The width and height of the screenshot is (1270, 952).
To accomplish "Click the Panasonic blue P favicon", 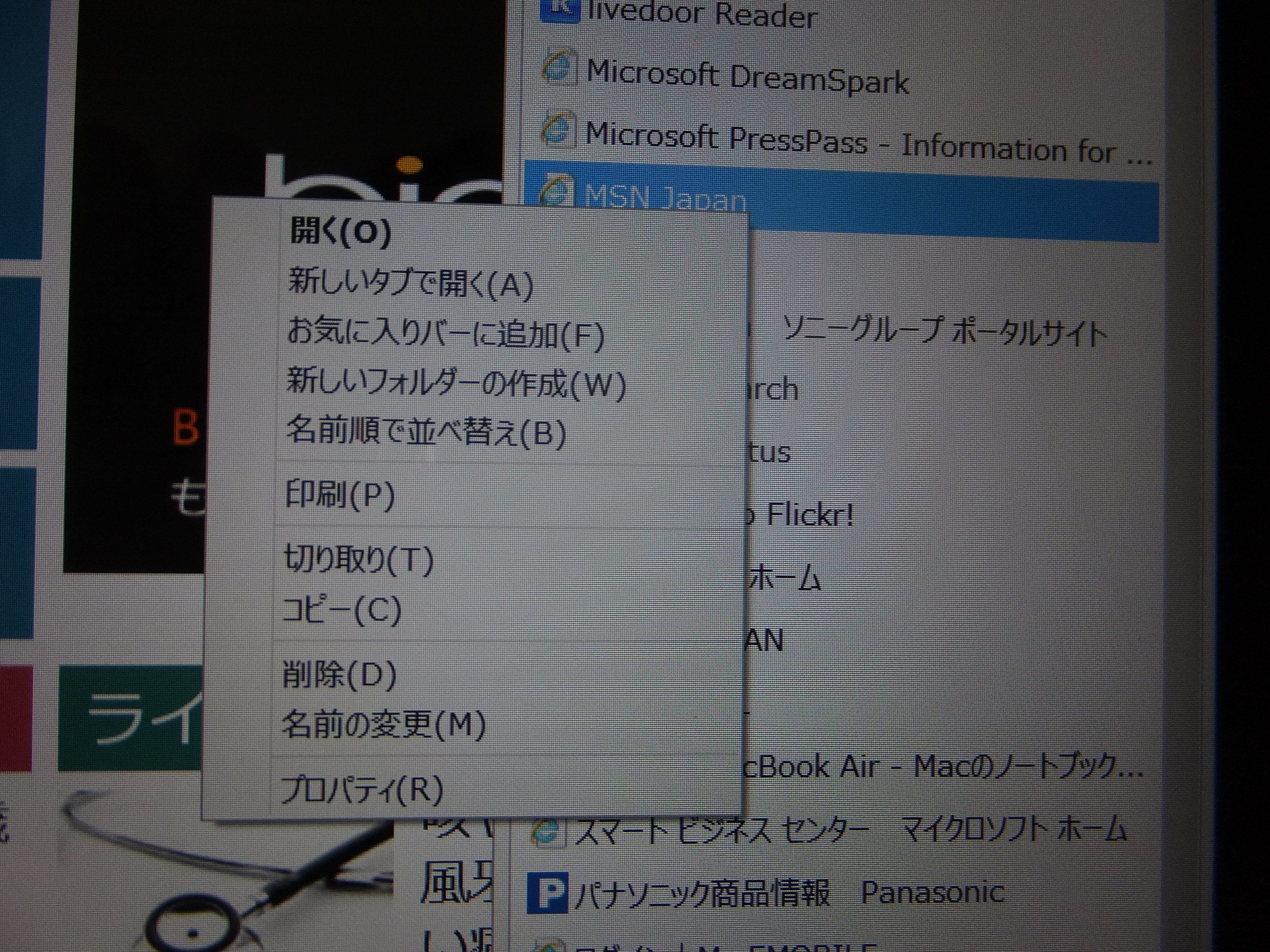I will point(548,892).
